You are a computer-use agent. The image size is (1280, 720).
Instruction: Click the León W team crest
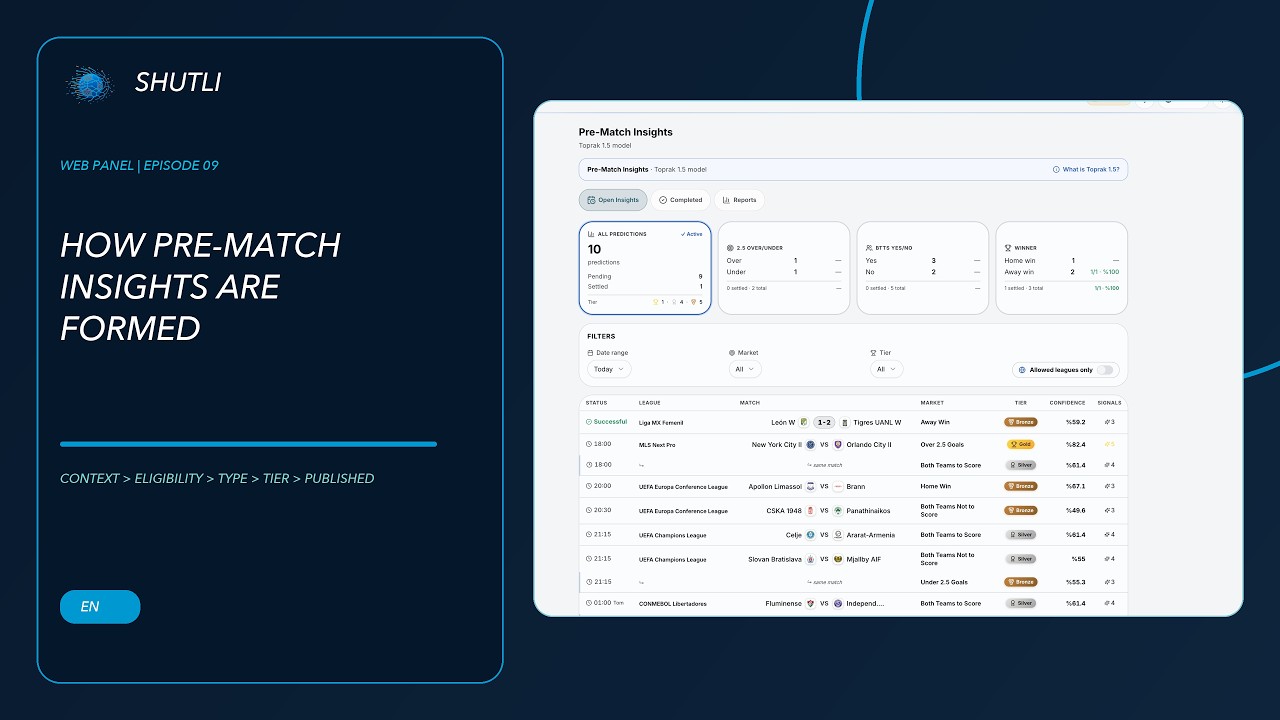(x=804, y=422)
